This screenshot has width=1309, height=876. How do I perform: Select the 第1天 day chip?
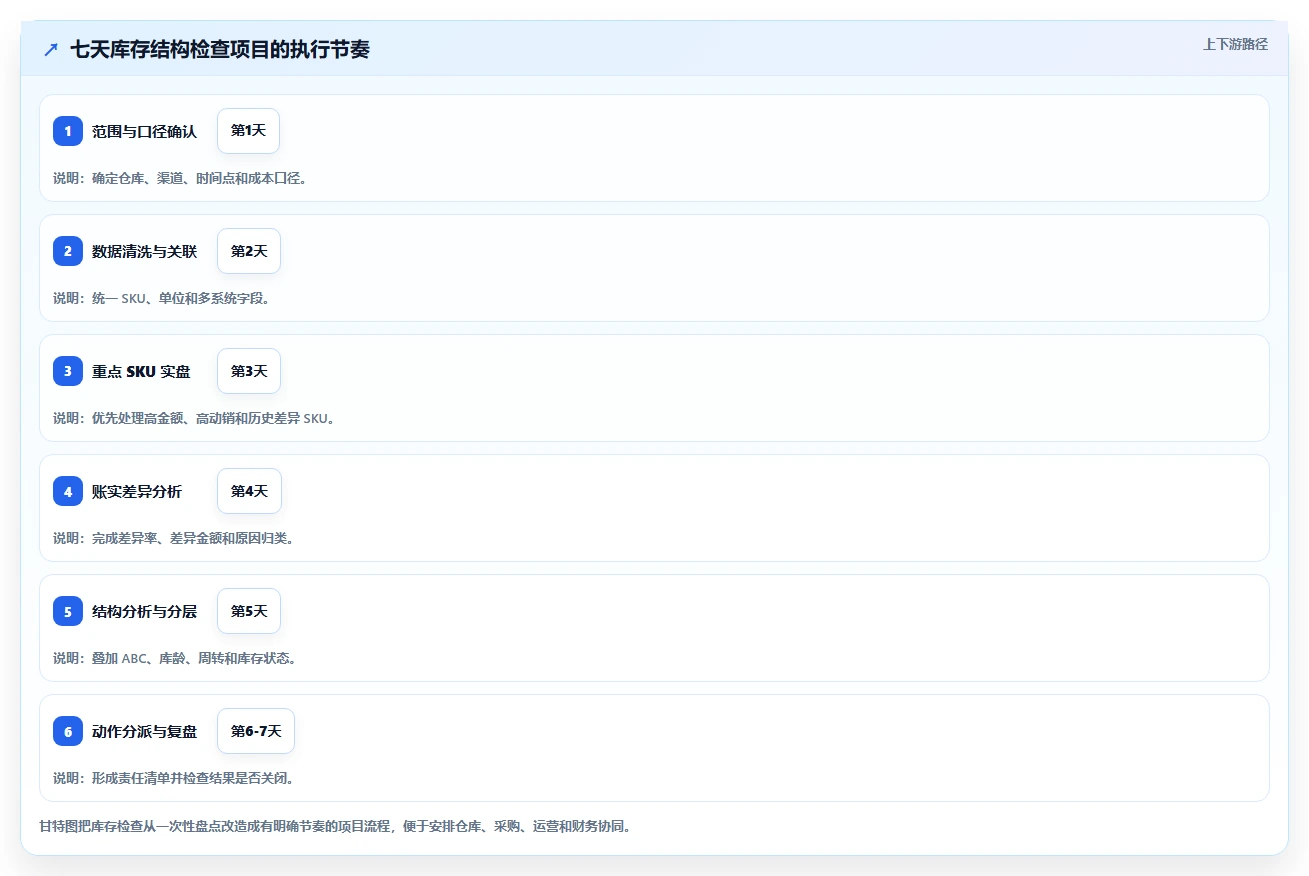point(248,131)
